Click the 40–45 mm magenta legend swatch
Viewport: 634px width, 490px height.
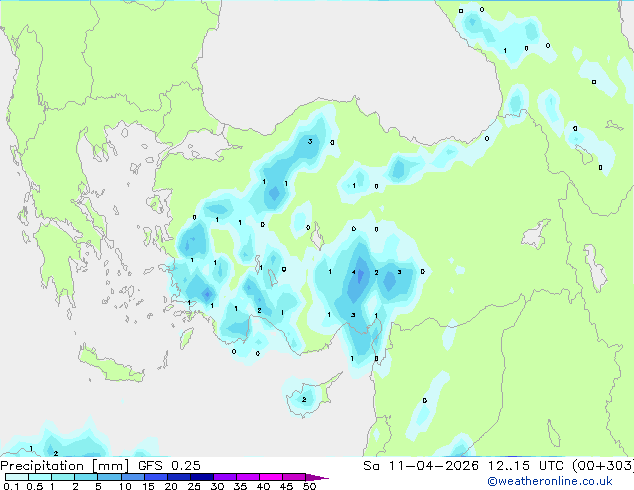coord(271,477)
